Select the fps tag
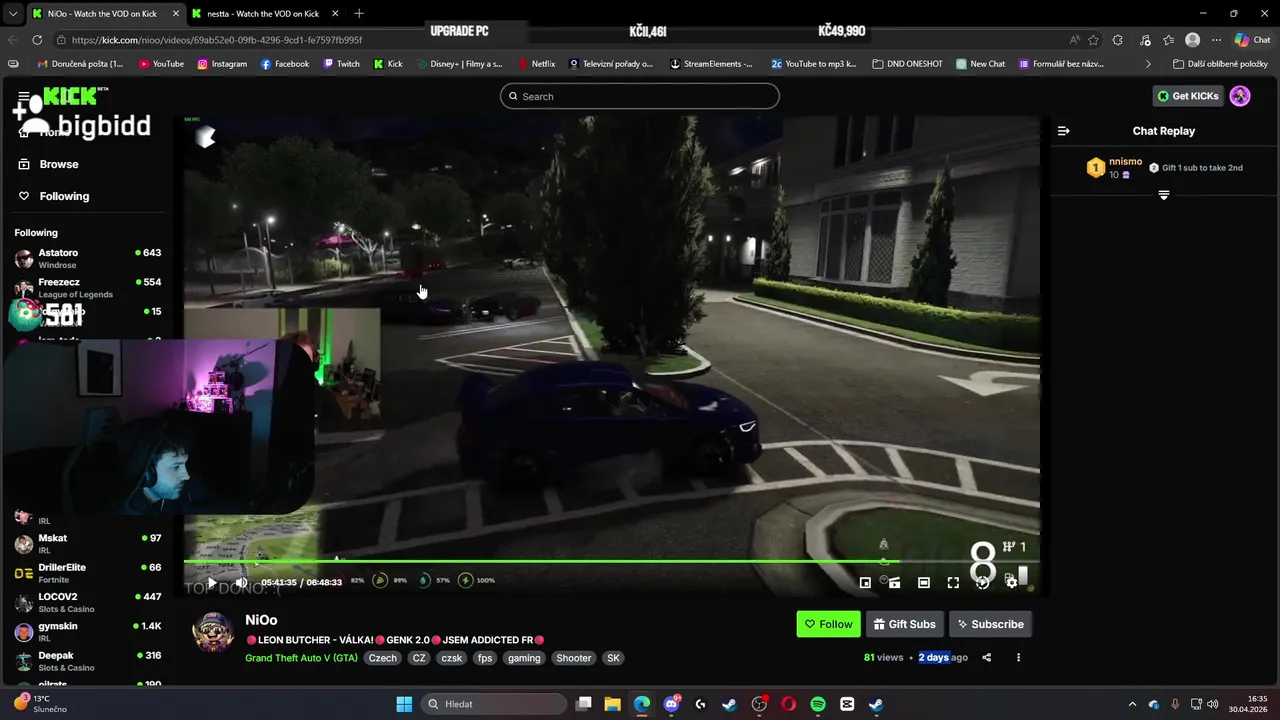Viewport: 1280px width, 720px height. tap(484, 658)
